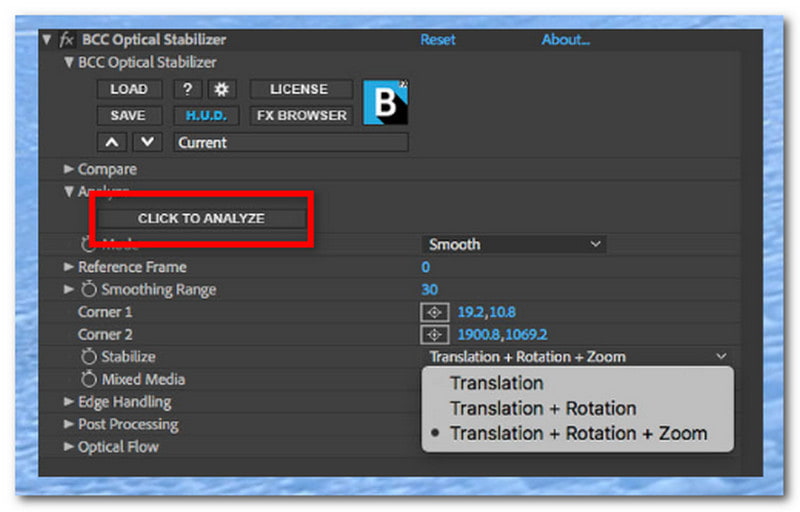Click the CLICK TO ANALYZE button

tap(202, 218)
